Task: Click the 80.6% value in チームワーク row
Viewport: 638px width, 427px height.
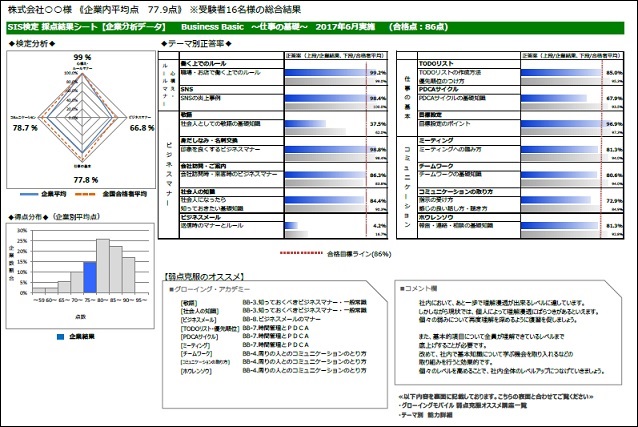Action: click(x=614, y=175)
